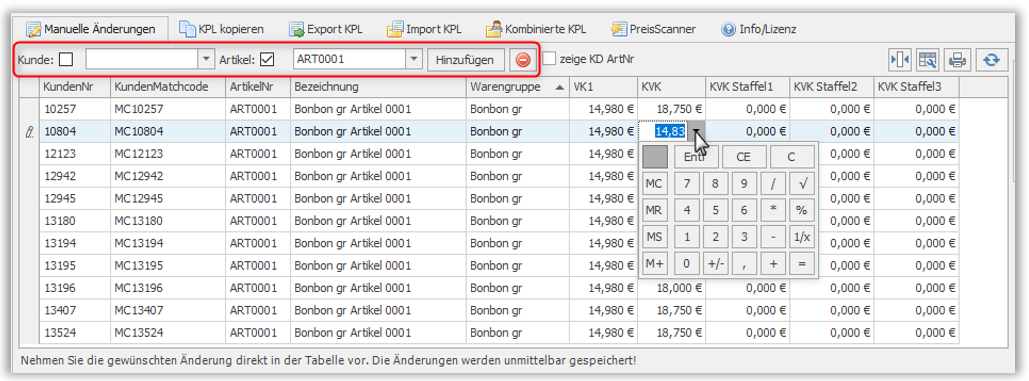The image size is (1029, 381).
Task: Click calculator MR memory recall button
Action: [654, 211]
